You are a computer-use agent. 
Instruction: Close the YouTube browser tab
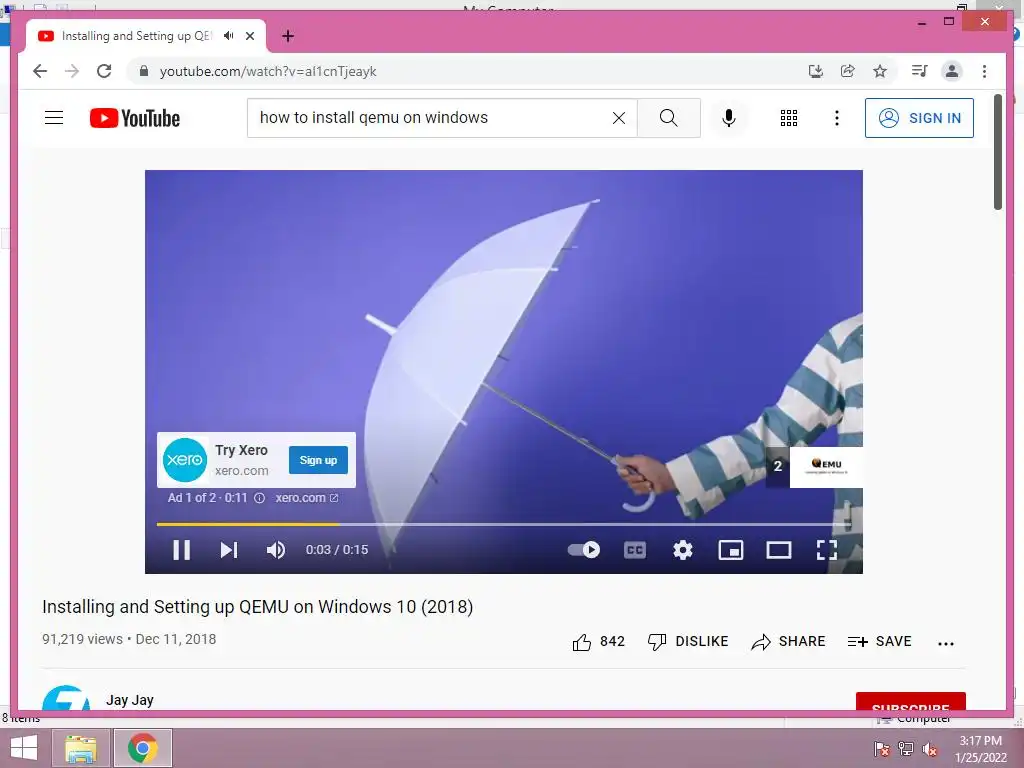click(249, 36)
